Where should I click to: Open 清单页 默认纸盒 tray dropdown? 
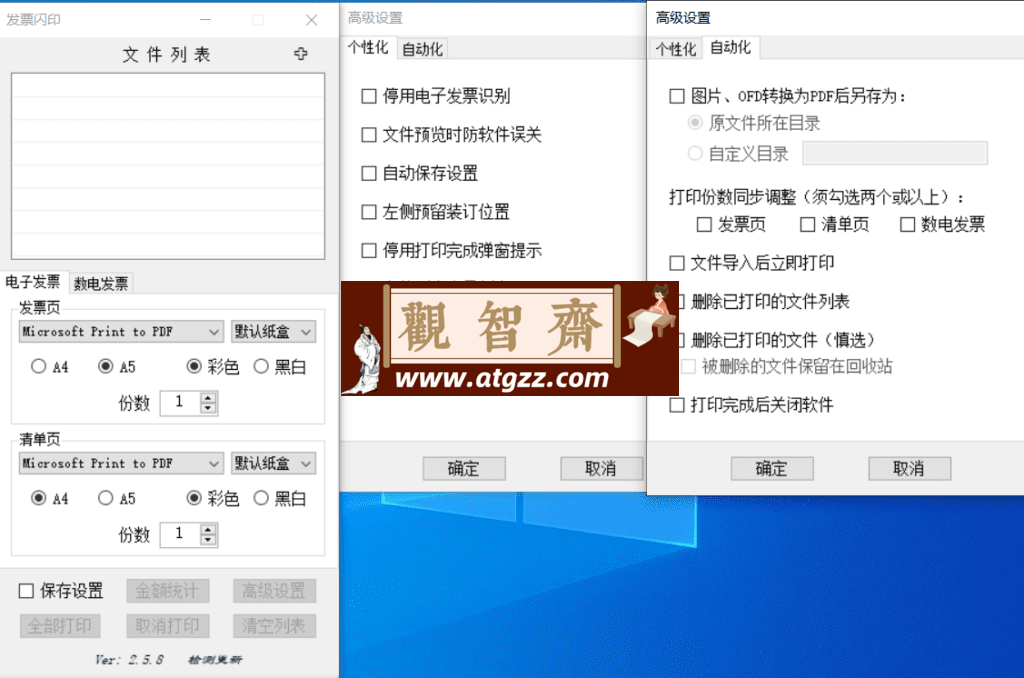pos(274,464)
